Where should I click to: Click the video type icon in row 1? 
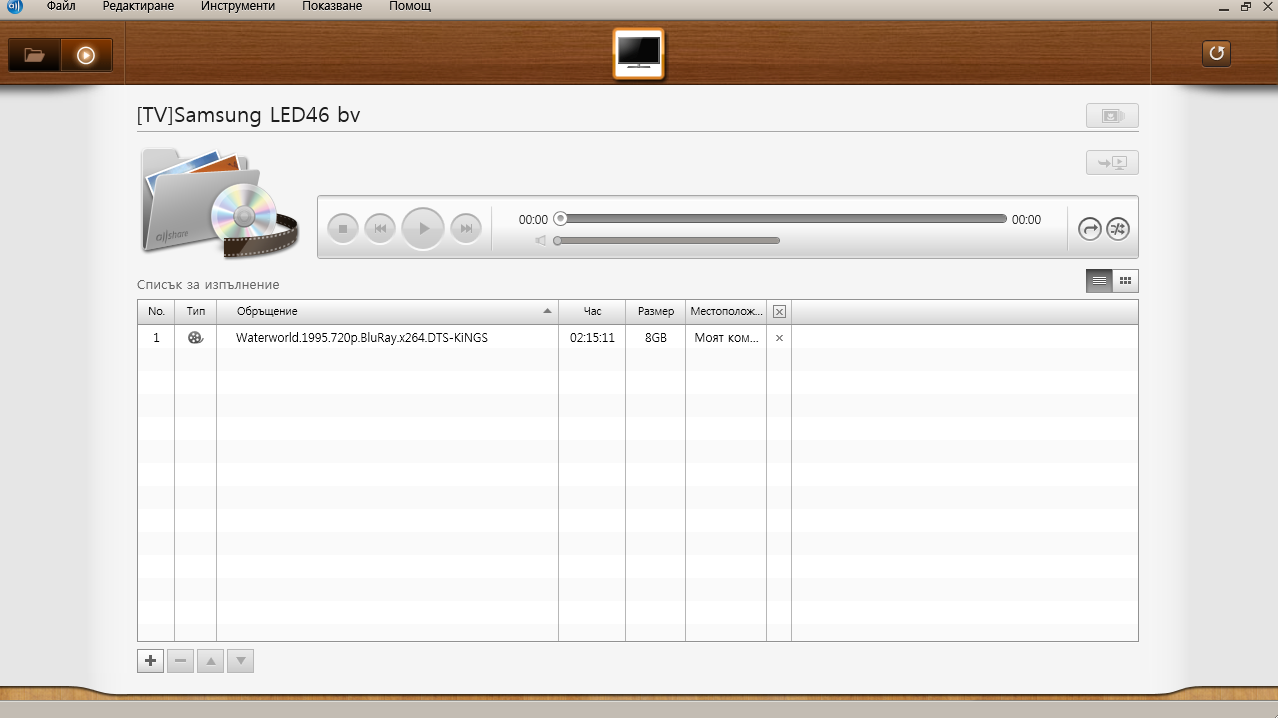point(196,338)
